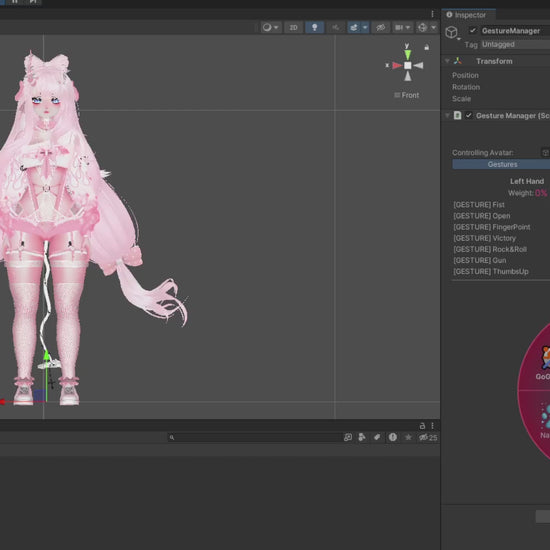Click the red X axis cone on gizmo
Image resolution: width=550 pixels, height=550 pixels.
(x=397, y=65)
